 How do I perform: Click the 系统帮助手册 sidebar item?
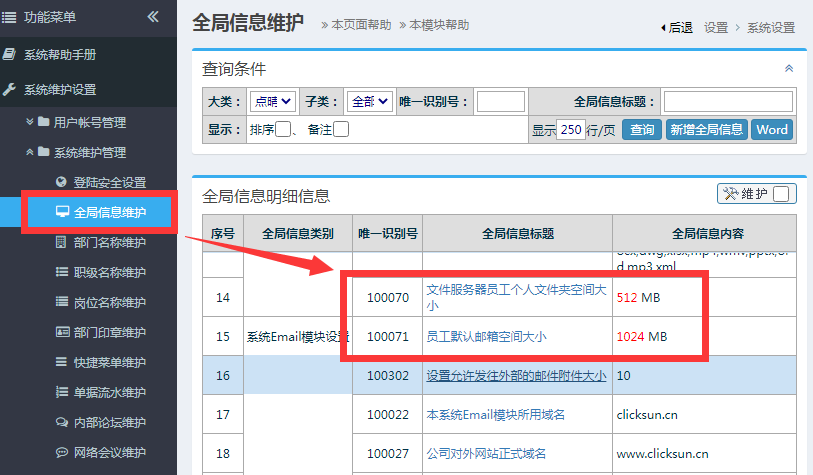pyautogui.click(x=88, y=54)
